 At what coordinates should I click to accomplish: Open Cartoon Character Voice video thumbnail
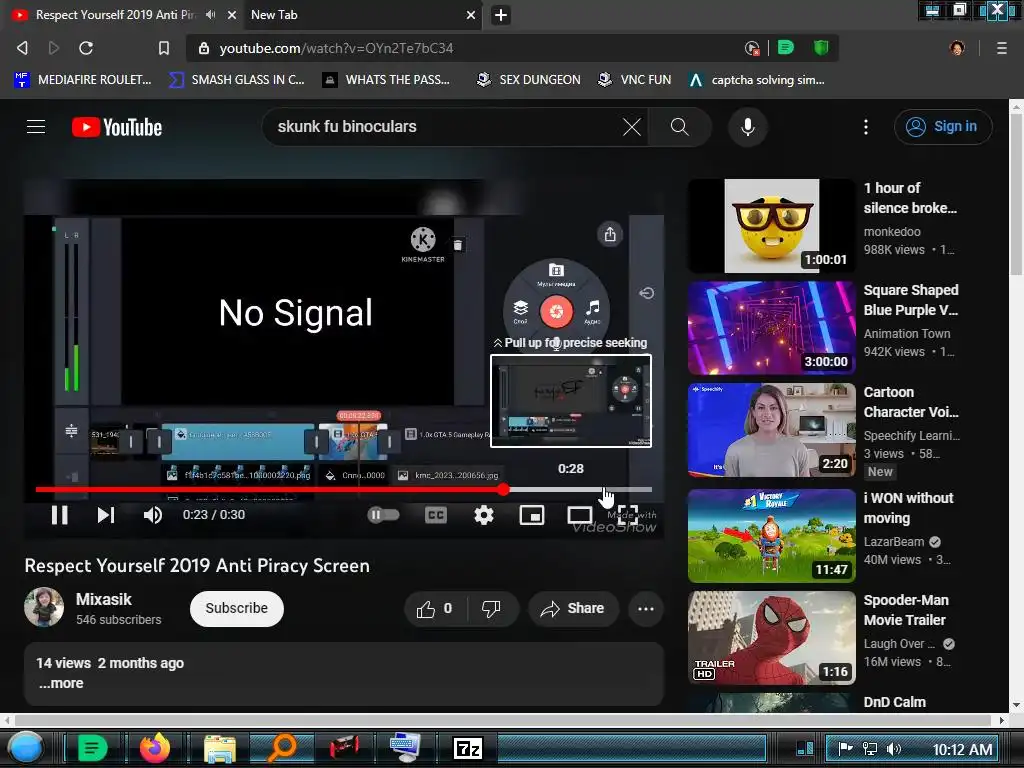click(771, 430)
